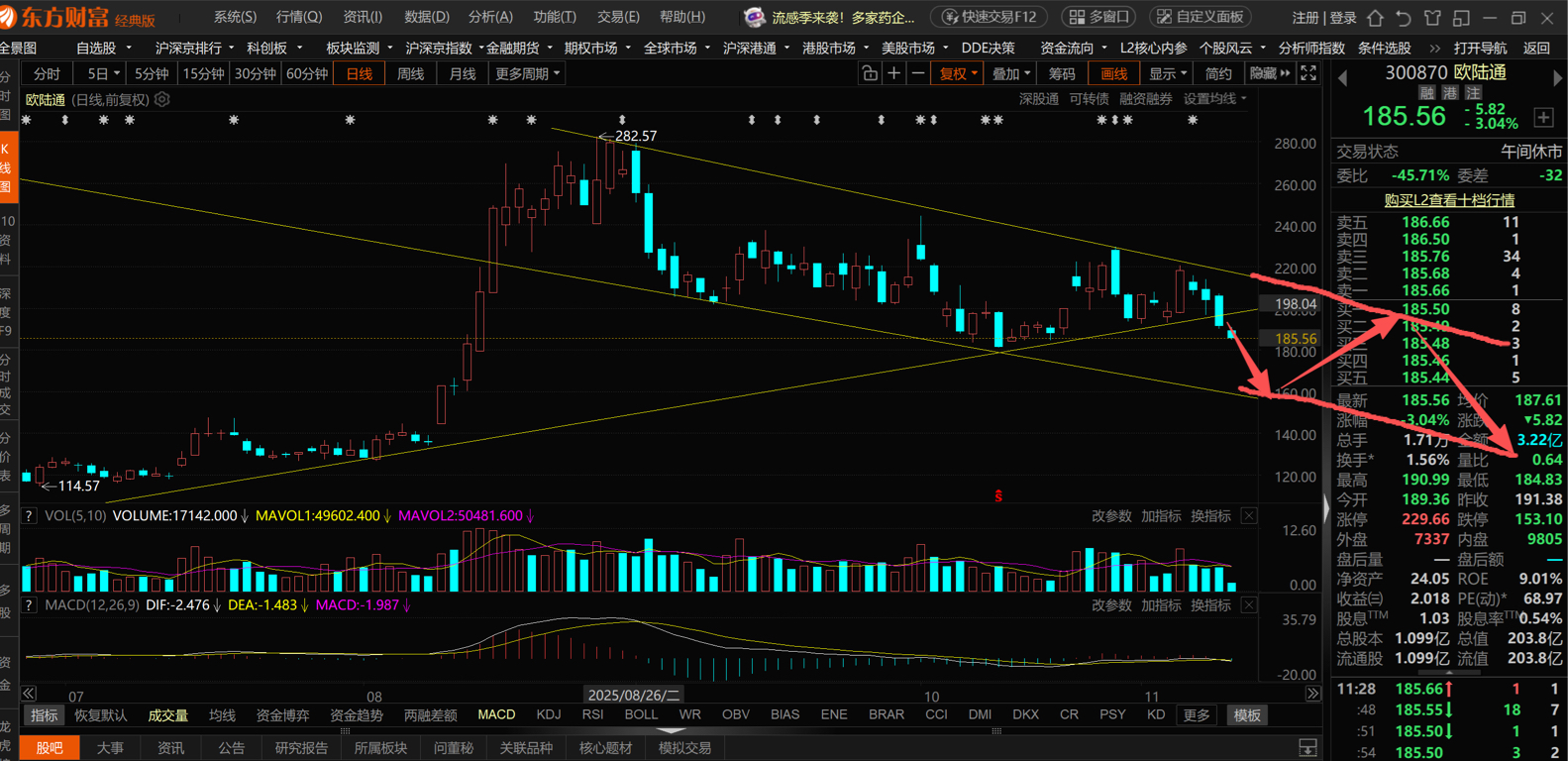Select the KDJ indicator
This screenshot has height=761, width=1568.
pos(548,715)
